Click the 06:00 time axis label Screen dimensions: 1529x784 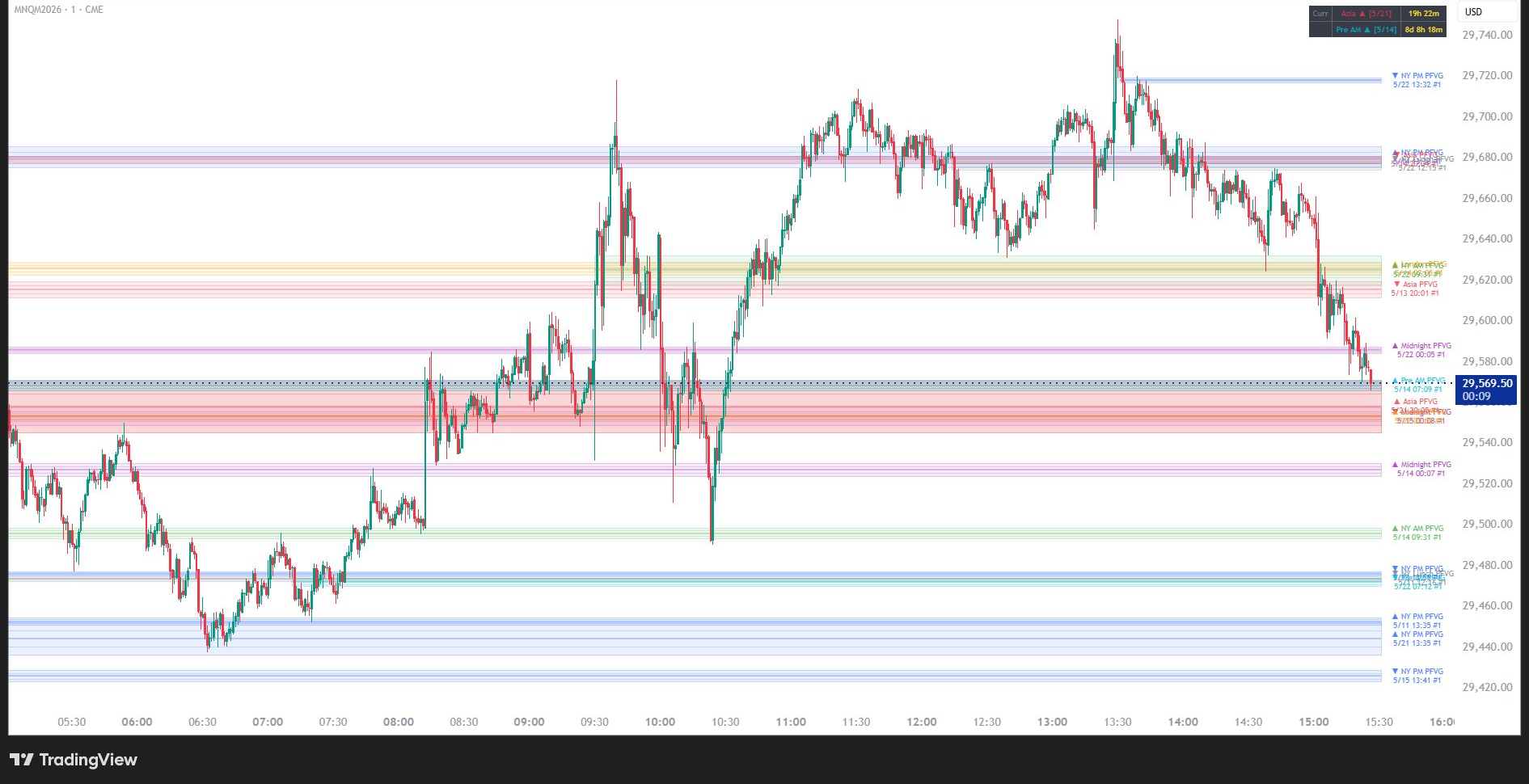point(137,722)
